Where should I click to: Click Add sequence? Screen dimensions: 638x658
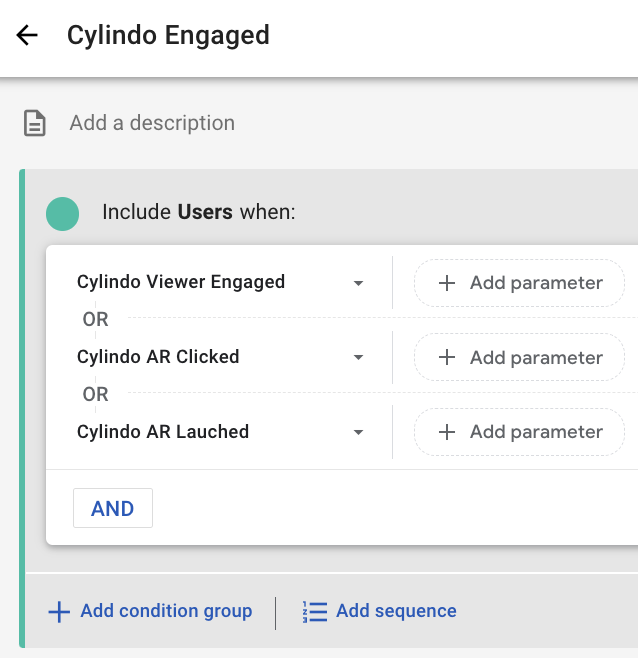pos(379,611)
